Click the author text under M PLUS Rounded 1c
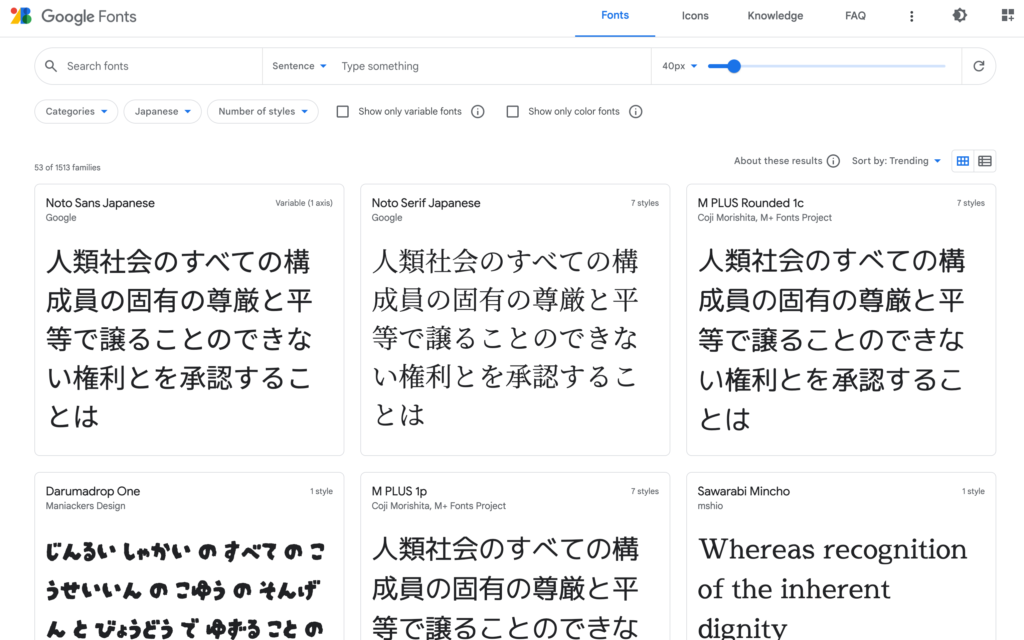Image resolution: width=1024 pixels, height=640 pixels. [765, 218]
